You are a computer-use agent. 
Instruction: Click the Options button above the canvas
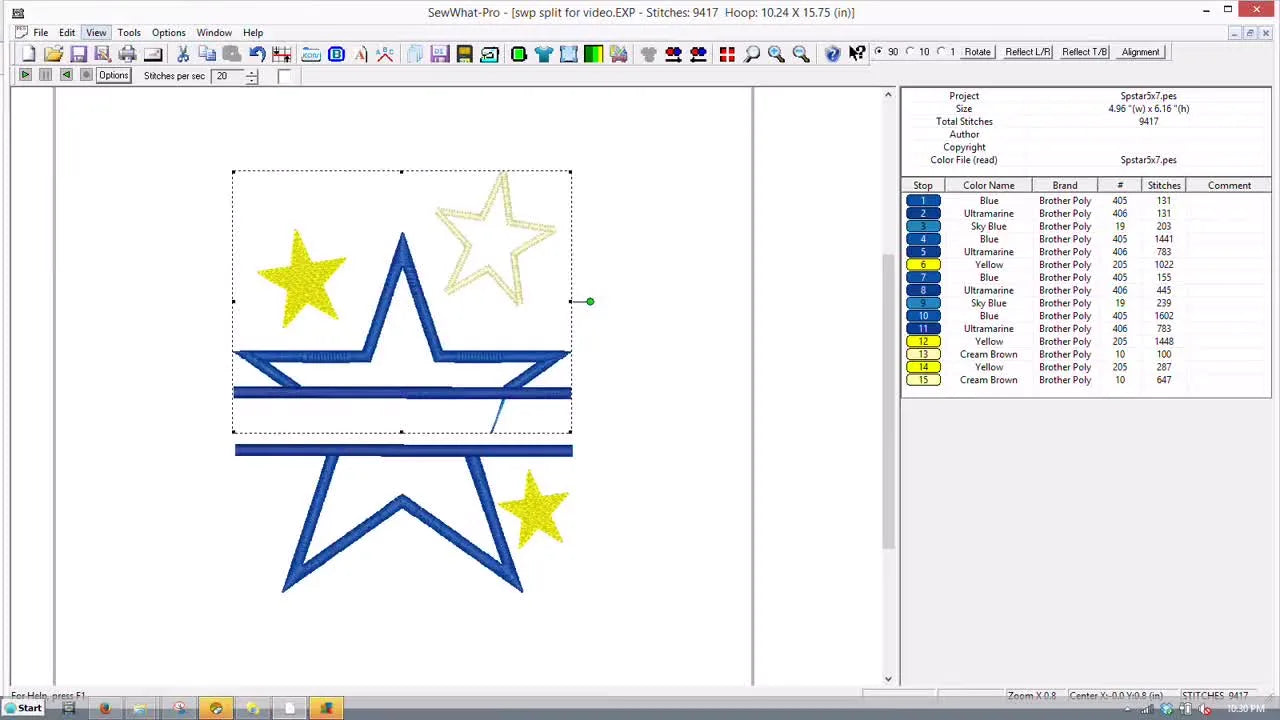[x=113, y=75]
